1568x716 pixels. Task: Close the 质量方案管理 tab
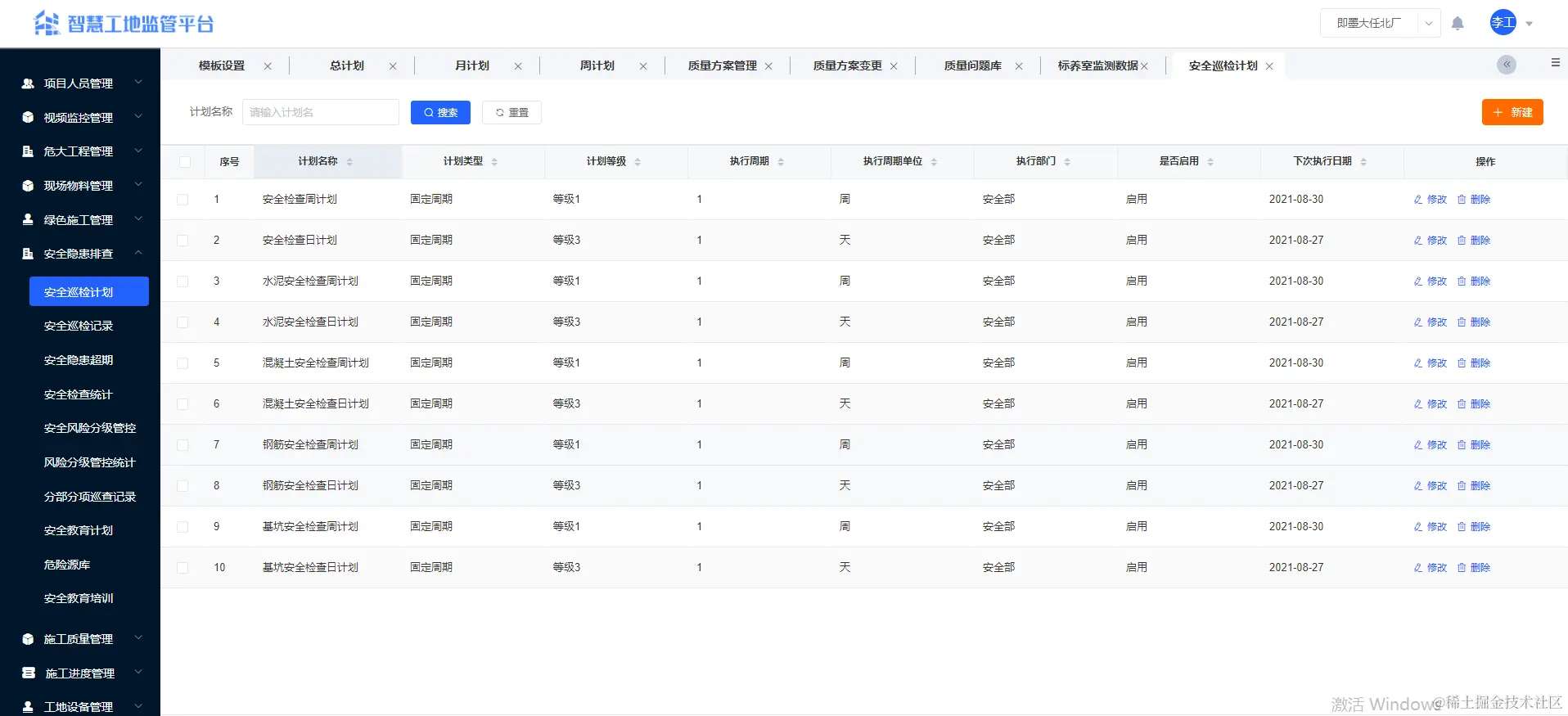click(768, 66)
